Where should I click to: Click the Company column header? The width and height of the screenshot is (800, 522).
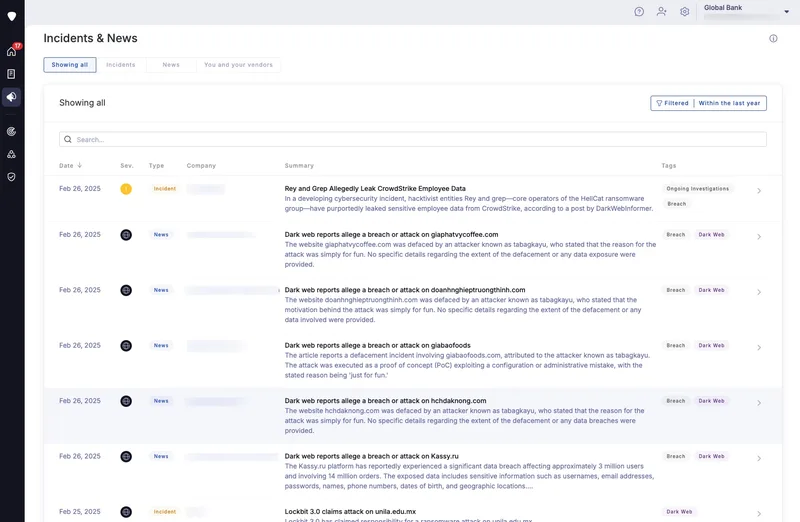point(201,166)
